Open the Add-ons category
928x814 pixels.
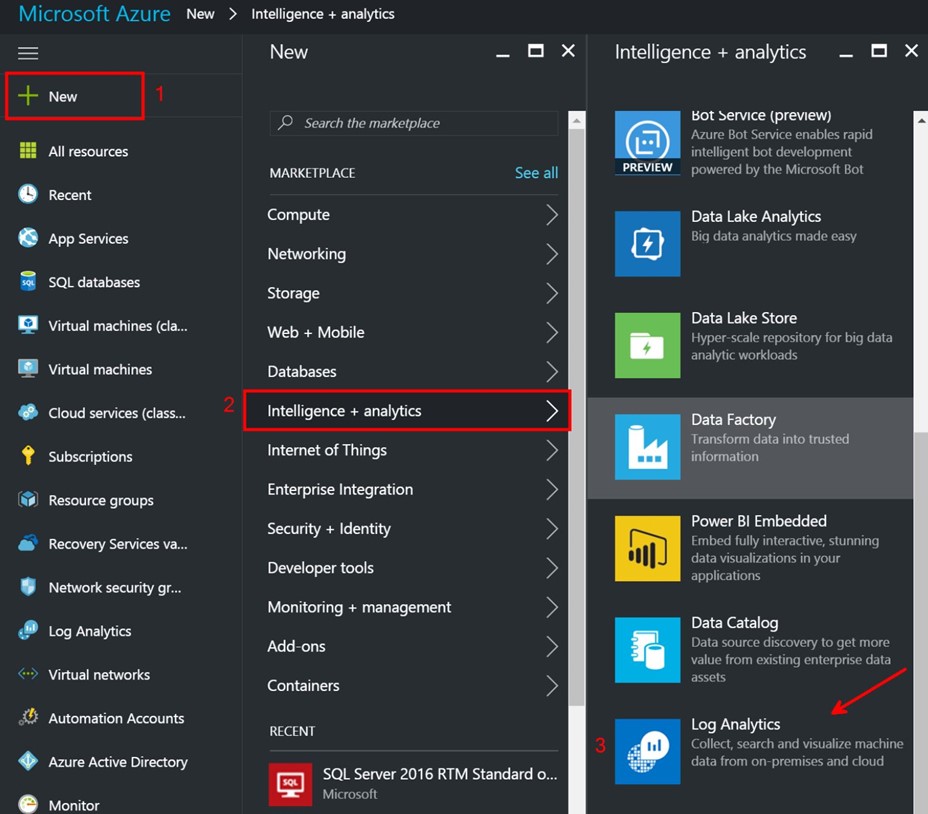[413, 646]
